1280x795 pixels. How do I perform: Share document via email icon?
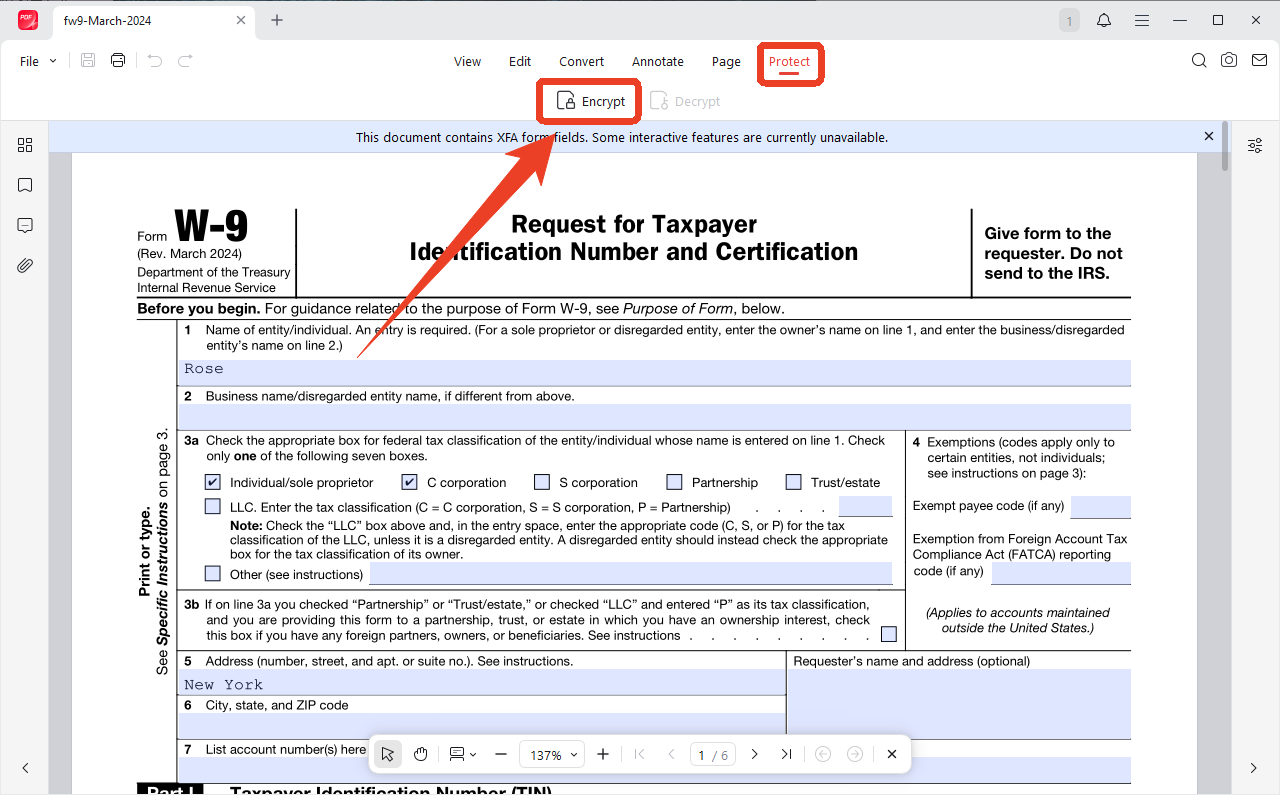coord(1259,61)
